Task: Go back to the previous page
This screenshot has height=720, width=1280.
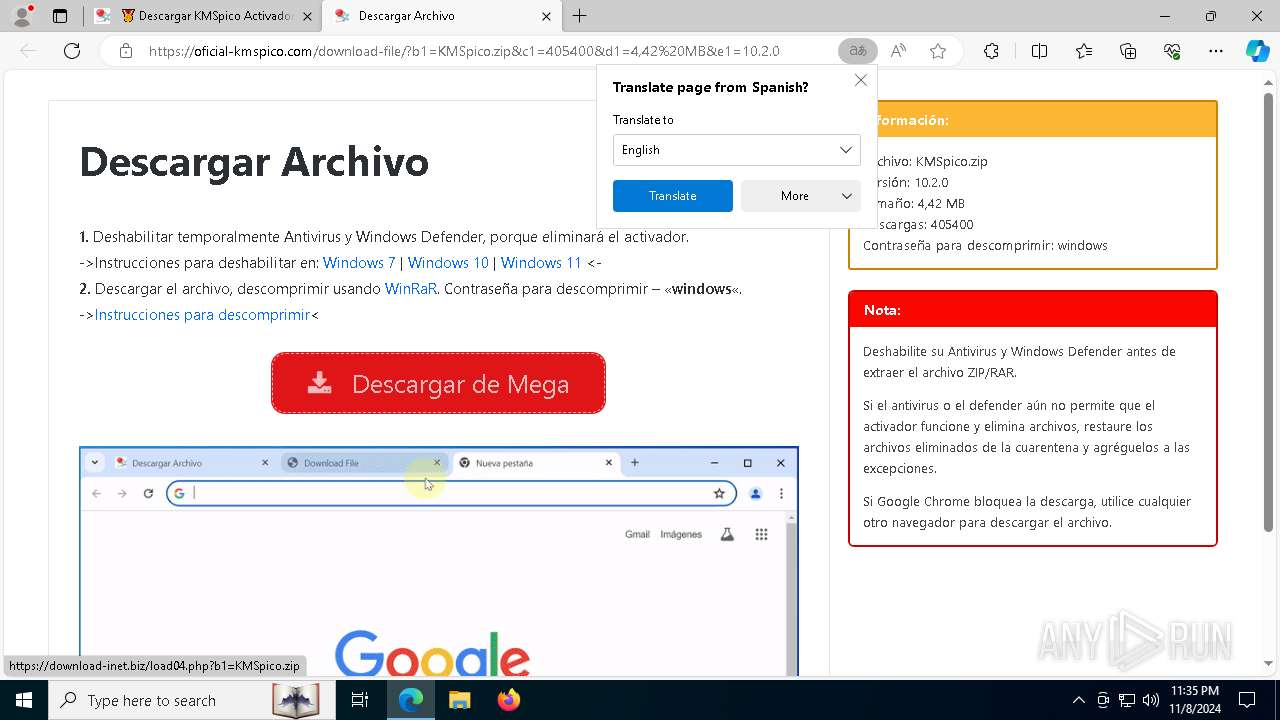Action: (28, 51)
